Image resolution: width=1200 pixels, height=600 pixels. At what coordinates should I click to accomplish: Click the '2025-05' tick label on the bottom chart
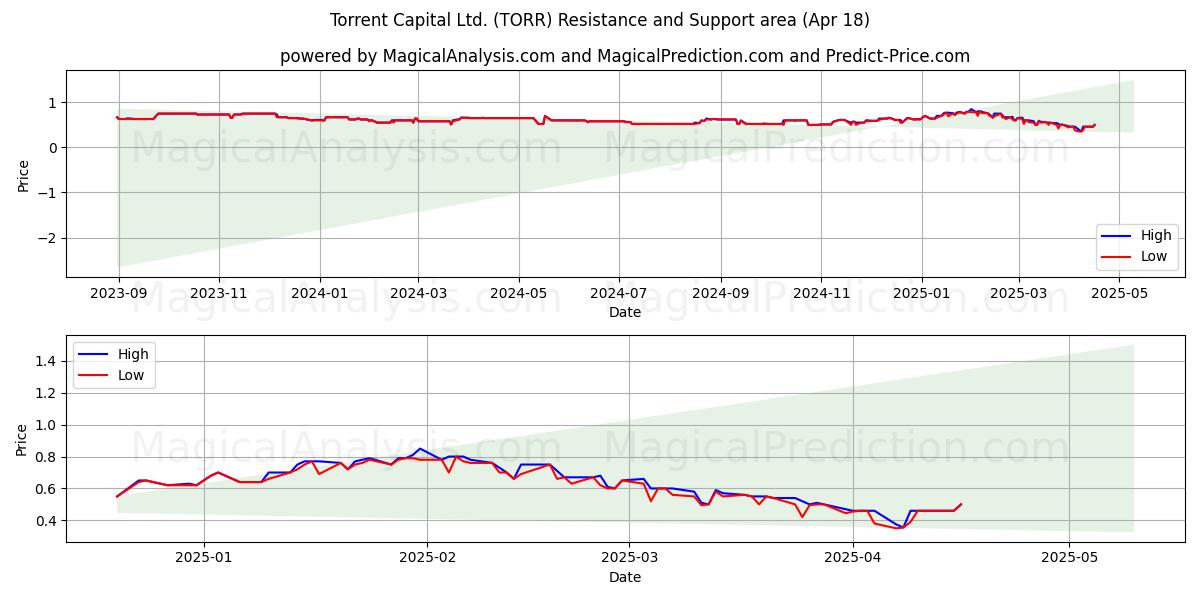tap(1069, 558)
